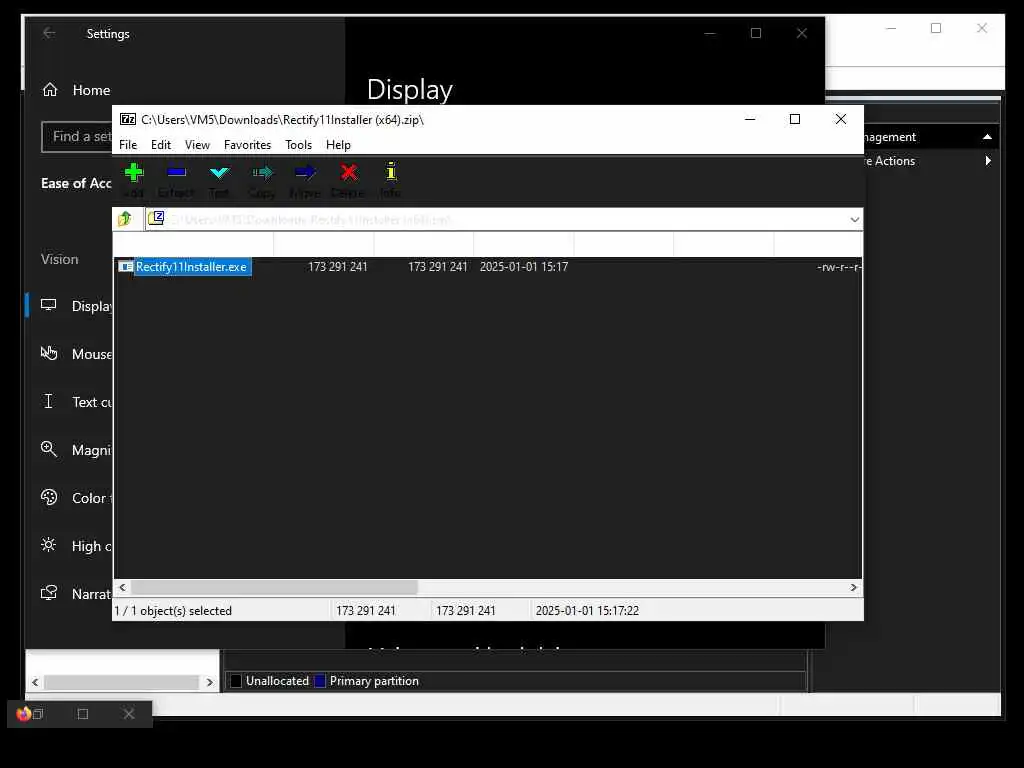The image size is (1024, 768).
Task: Click the High contrast sun icon
Action: 48,545
